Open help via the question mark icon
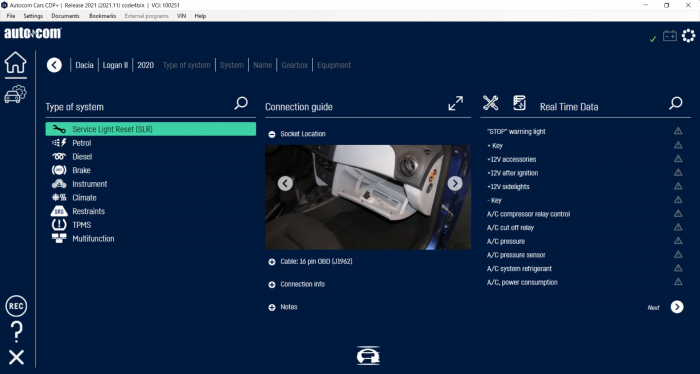700x374 pixels. coord(16,332)
